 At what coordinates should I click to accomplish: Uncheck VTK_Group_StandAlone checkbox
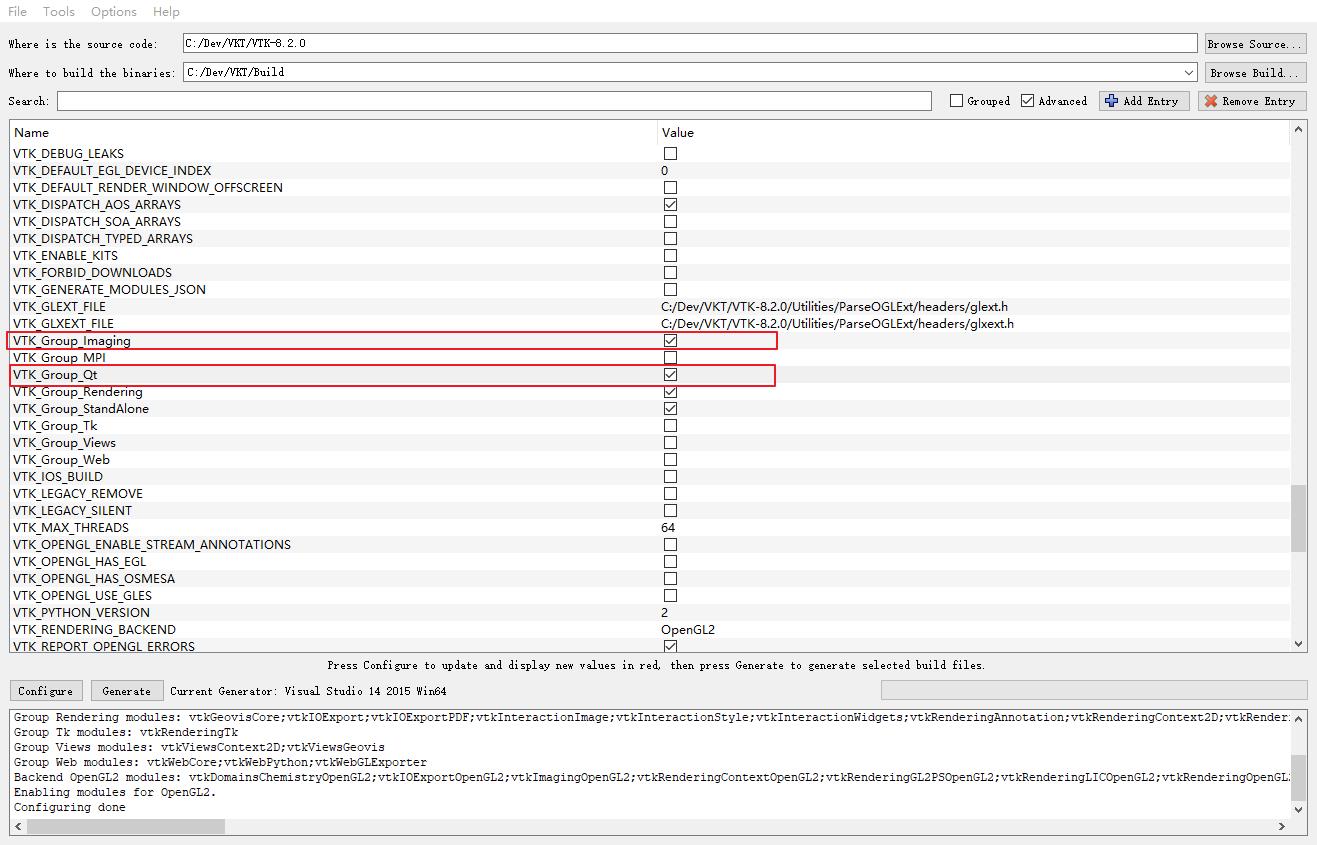(670, 409)
